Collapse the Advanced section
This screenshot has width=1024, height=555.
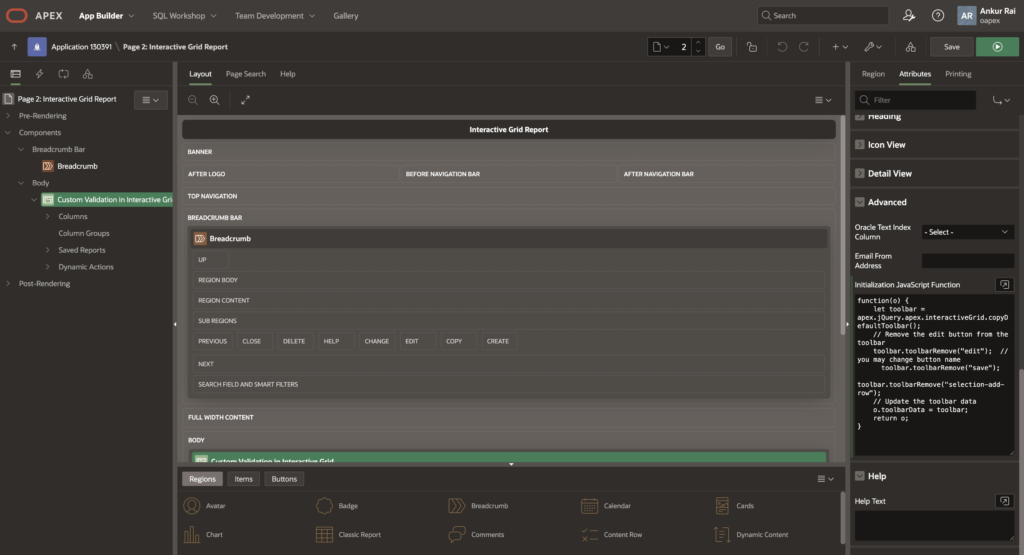860,202
